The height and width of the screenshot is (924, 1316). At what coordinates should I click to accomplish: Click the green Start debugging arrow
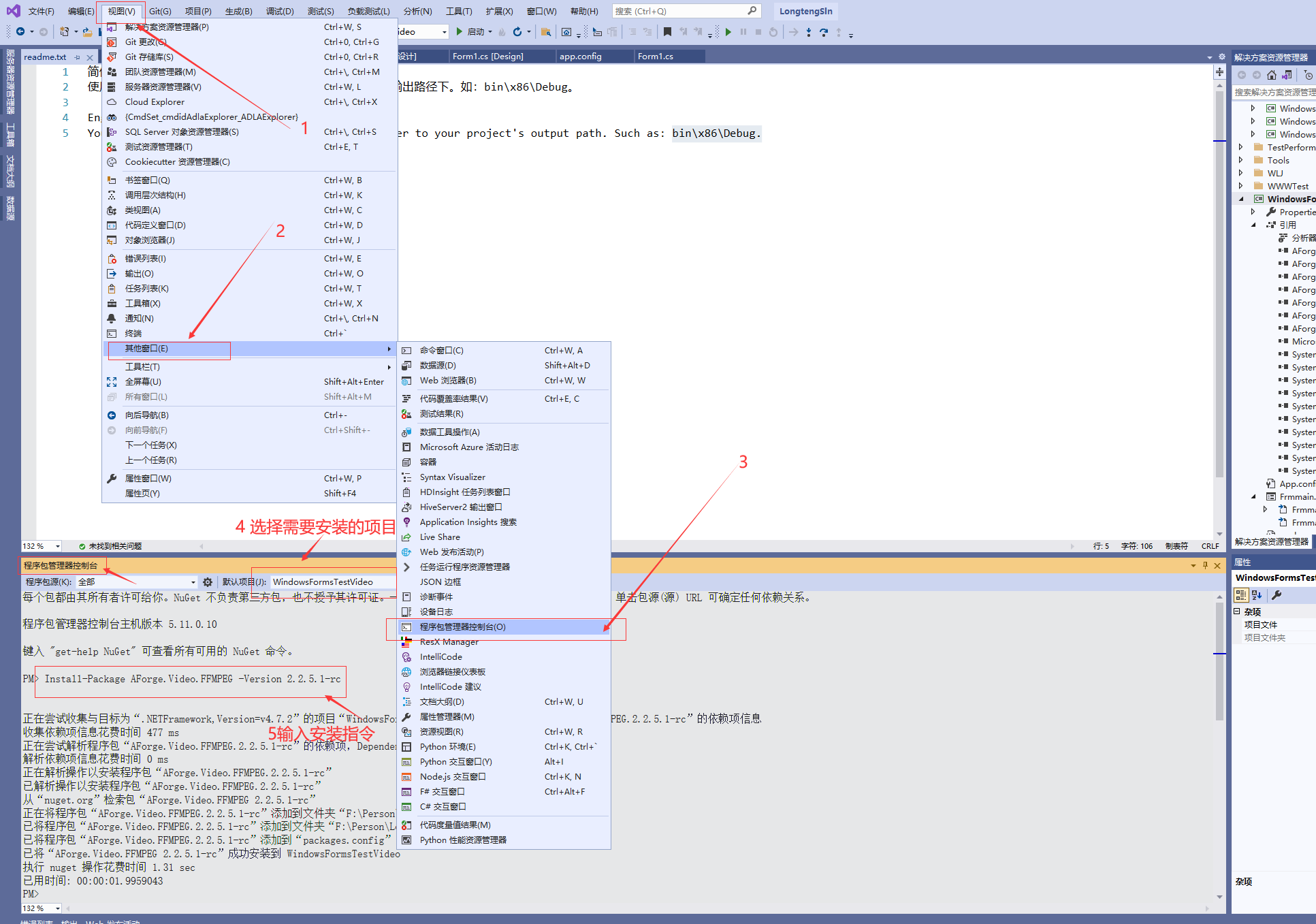pos(460,32)
